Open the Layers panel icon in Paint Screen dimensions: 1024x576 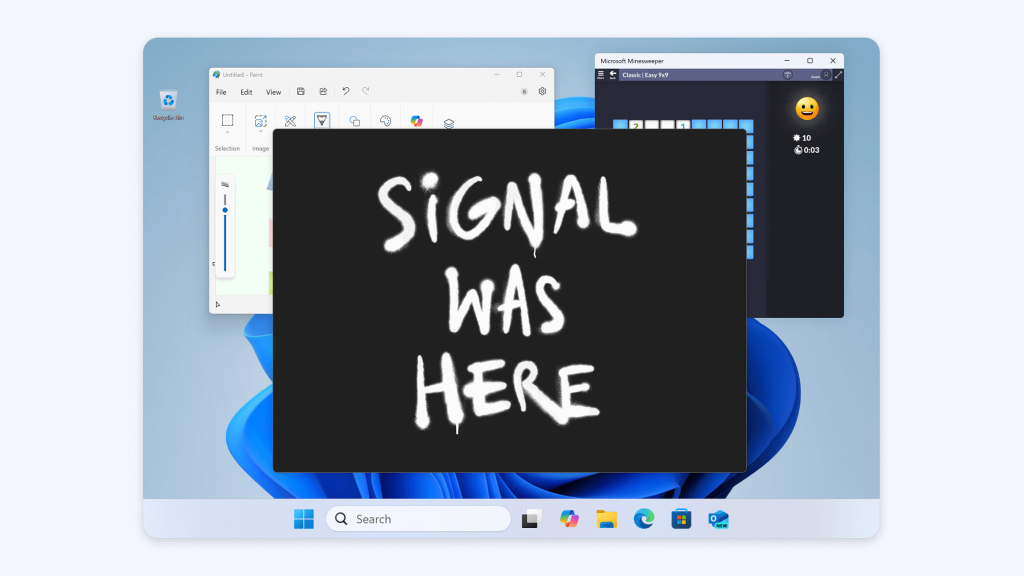[449, 123]
